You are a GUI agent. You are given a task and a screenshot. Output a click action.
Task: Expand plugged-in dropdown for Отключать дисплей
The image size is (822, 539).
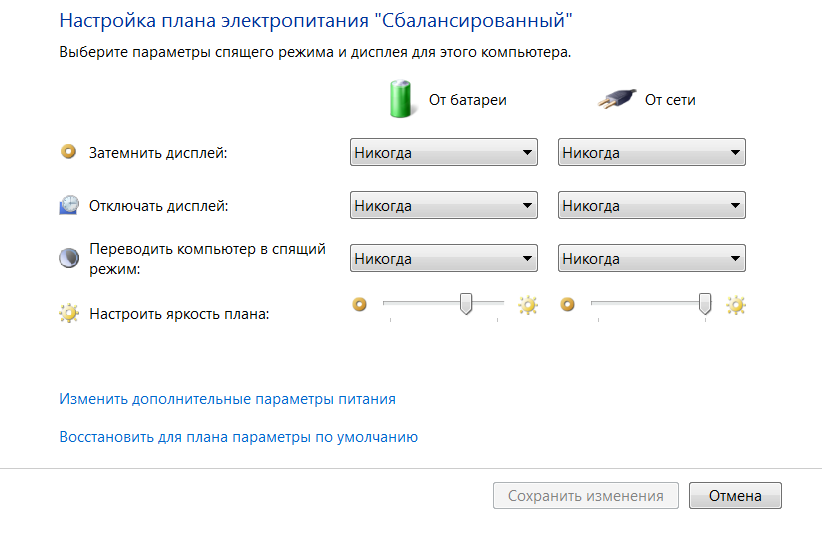point(652,206)
